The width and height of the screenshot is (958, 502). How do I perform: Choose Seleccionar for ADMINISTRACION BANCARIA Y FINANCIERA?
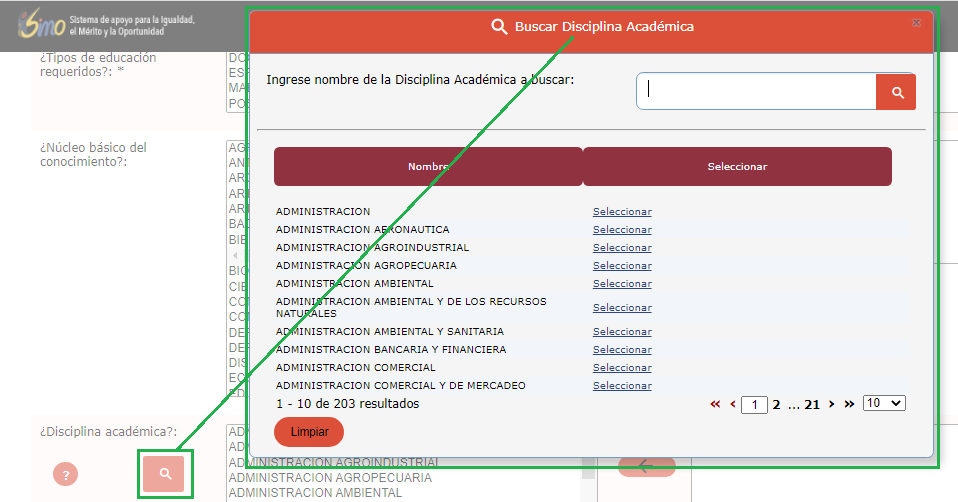(622, 350)
